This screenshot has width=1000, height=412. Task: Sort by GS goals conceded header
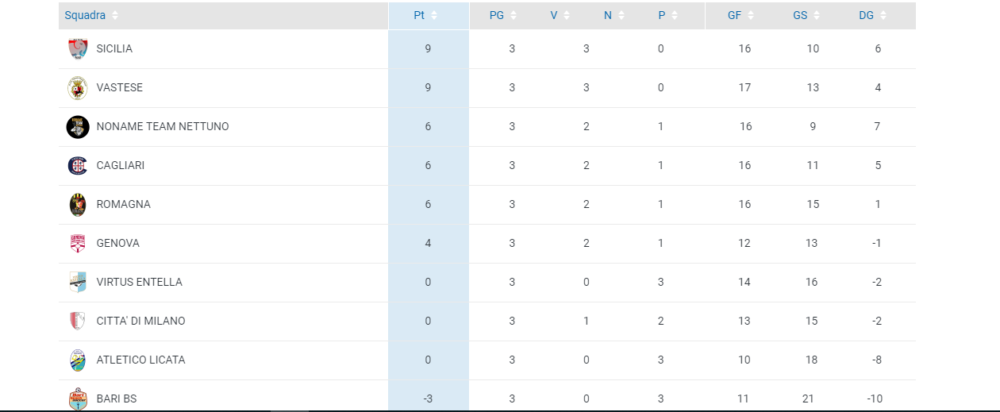point(806,16)
